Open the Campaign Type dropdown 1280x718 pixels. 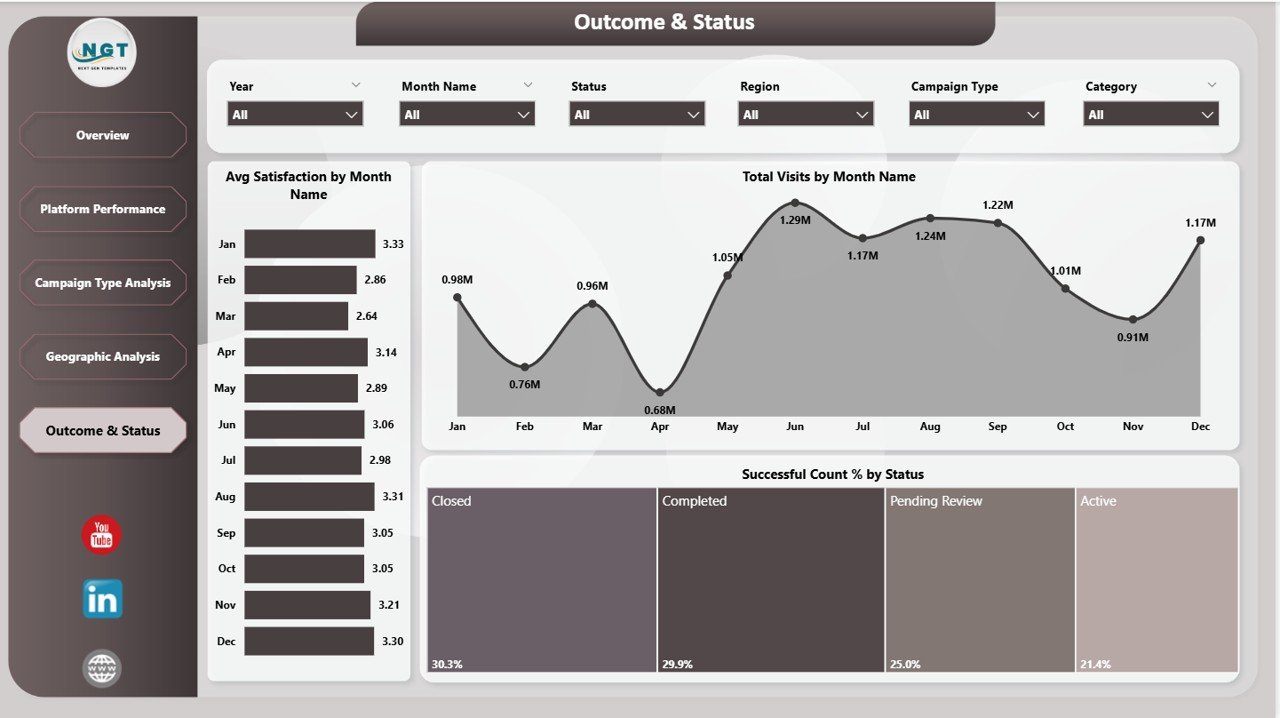[x=977, y=114]
